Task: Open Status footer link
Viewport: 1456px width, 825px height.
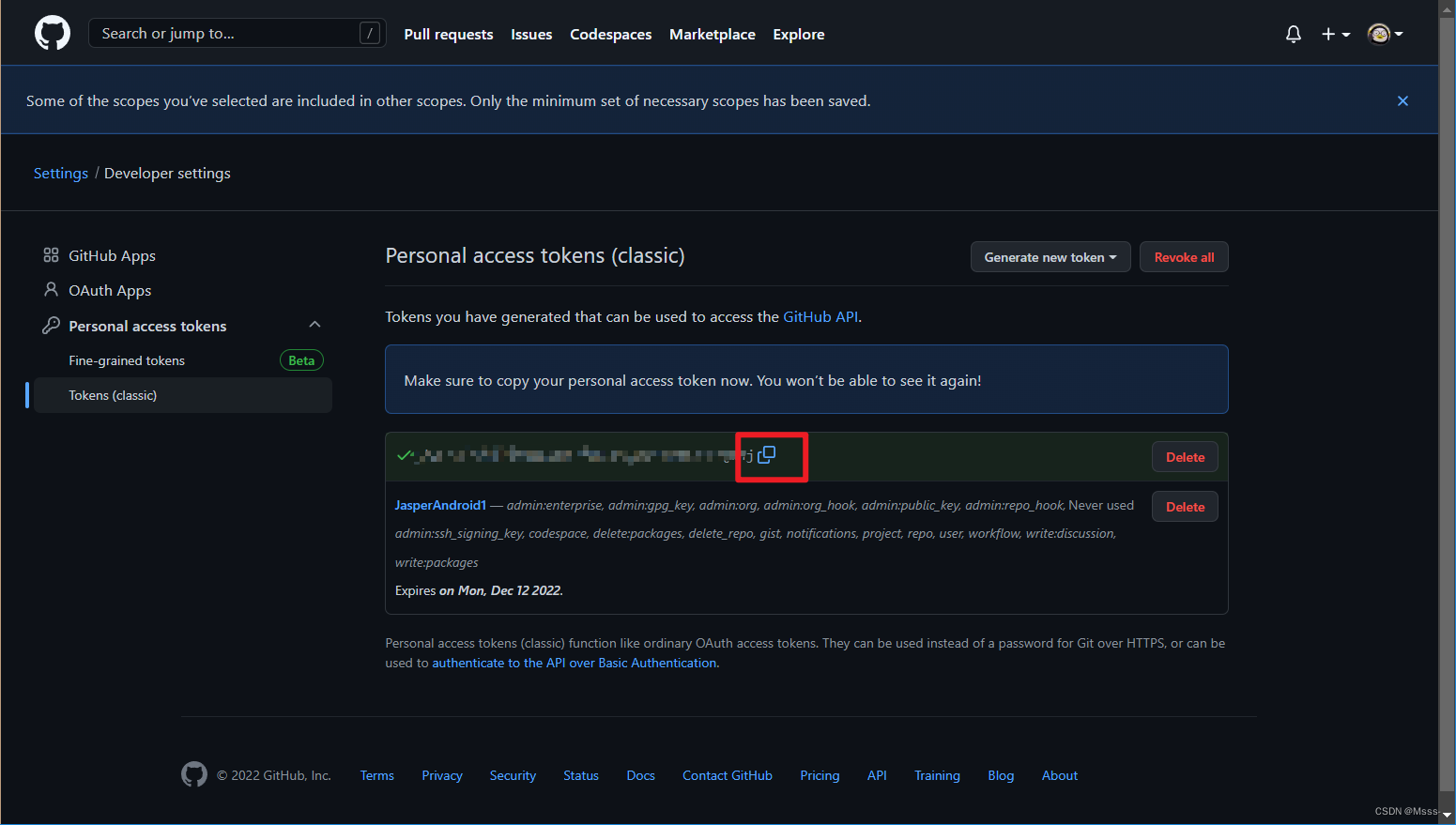Action: (x=581, y=775)
